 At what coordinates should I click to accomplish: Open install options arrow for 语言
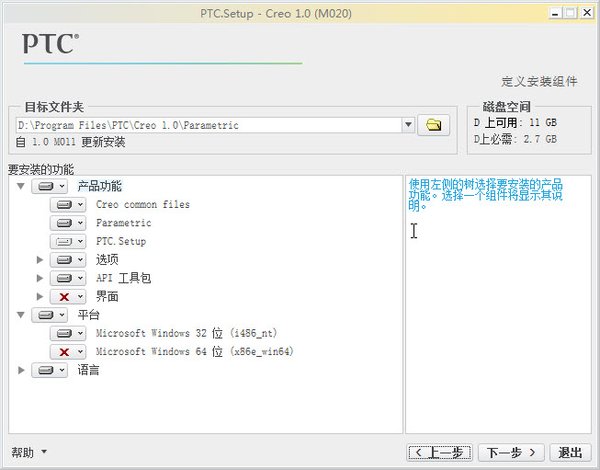pyautogui.click(x=62, y=370)
